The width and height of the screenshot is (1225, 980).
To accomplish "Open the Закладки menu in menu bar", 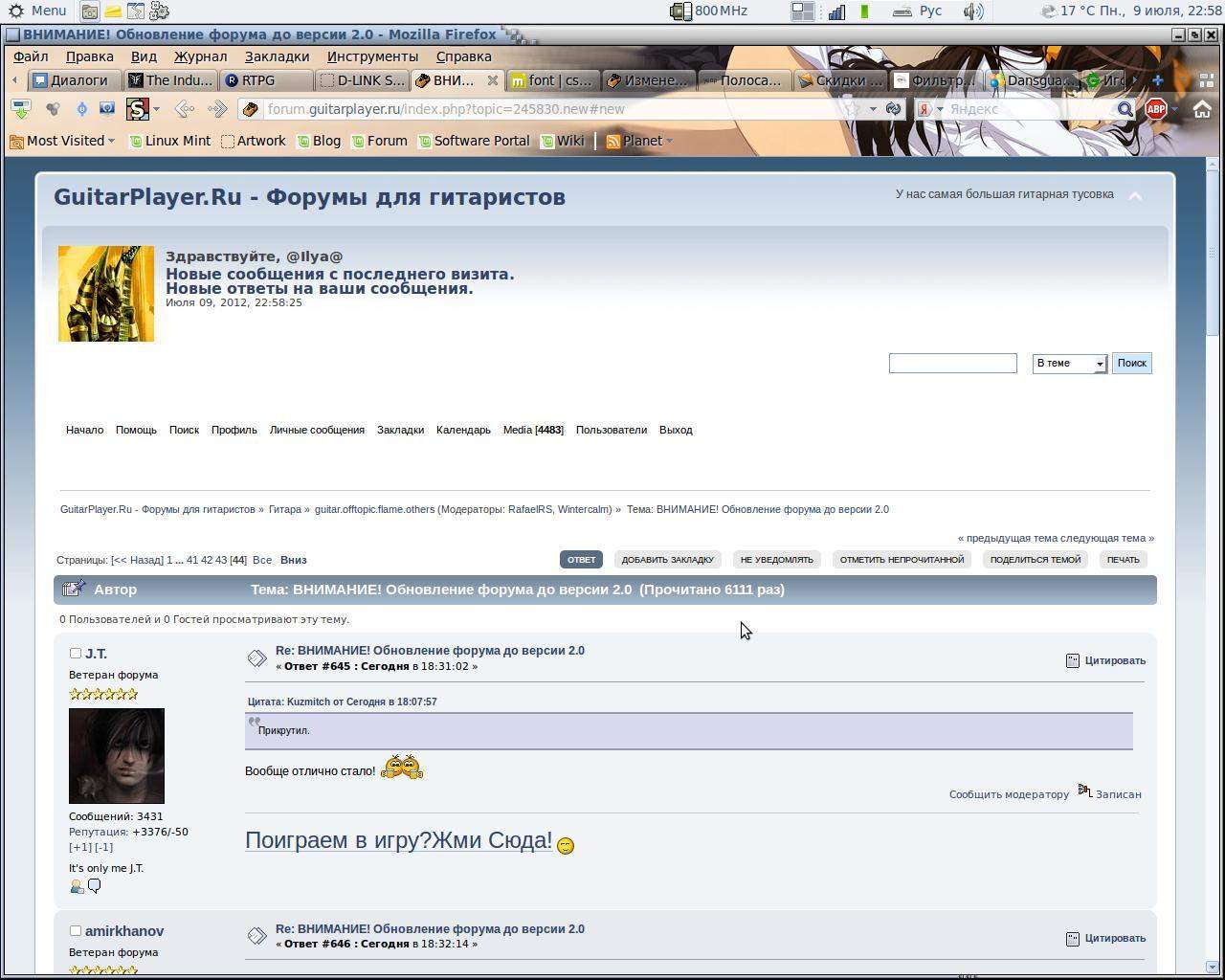I will pyautogui.click(x=277, y=56).
